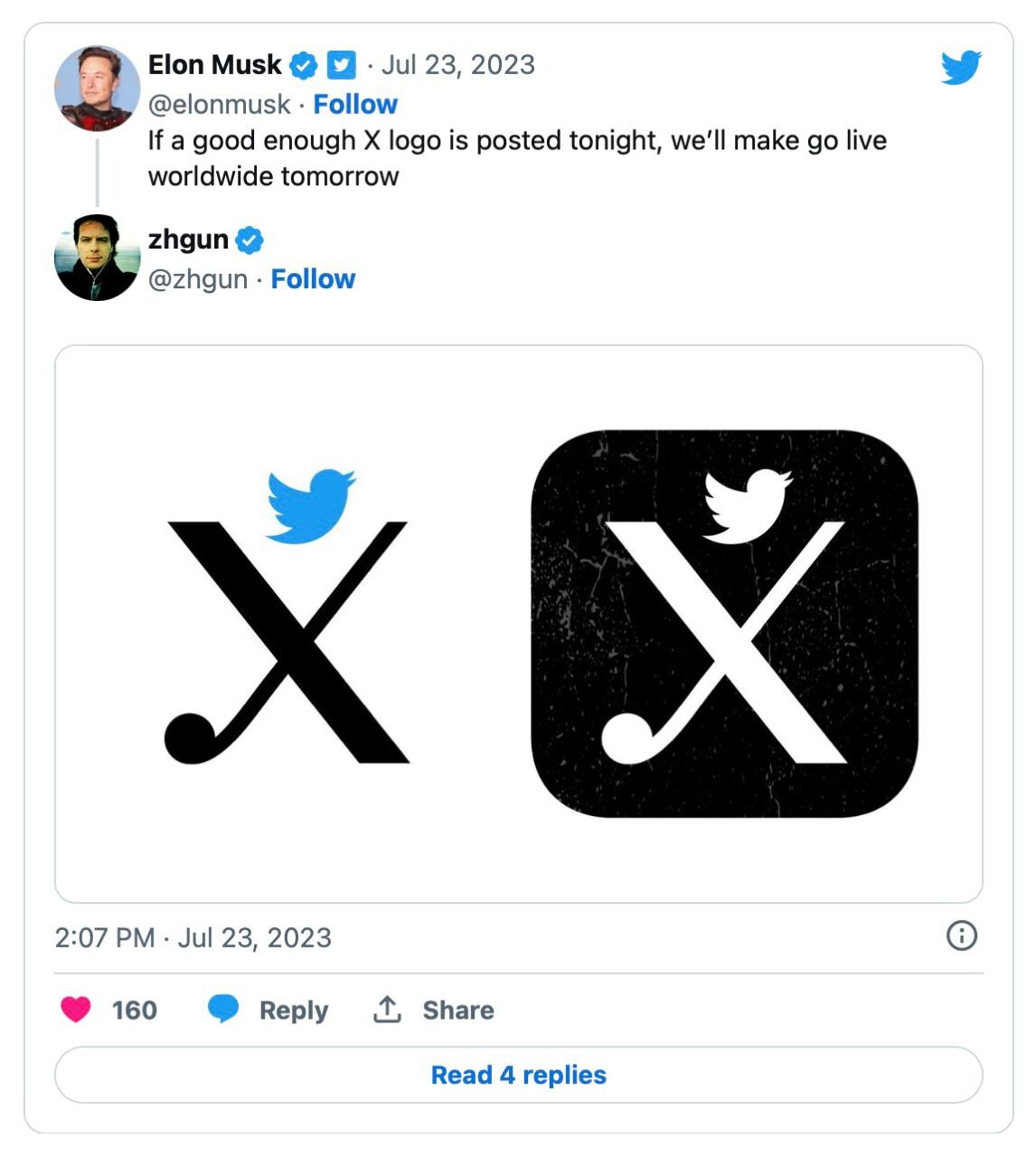This screenshot has height=1157, width=1036.
Task: Open Elon Musk's profile picture
Action: [x=98, y=89]
